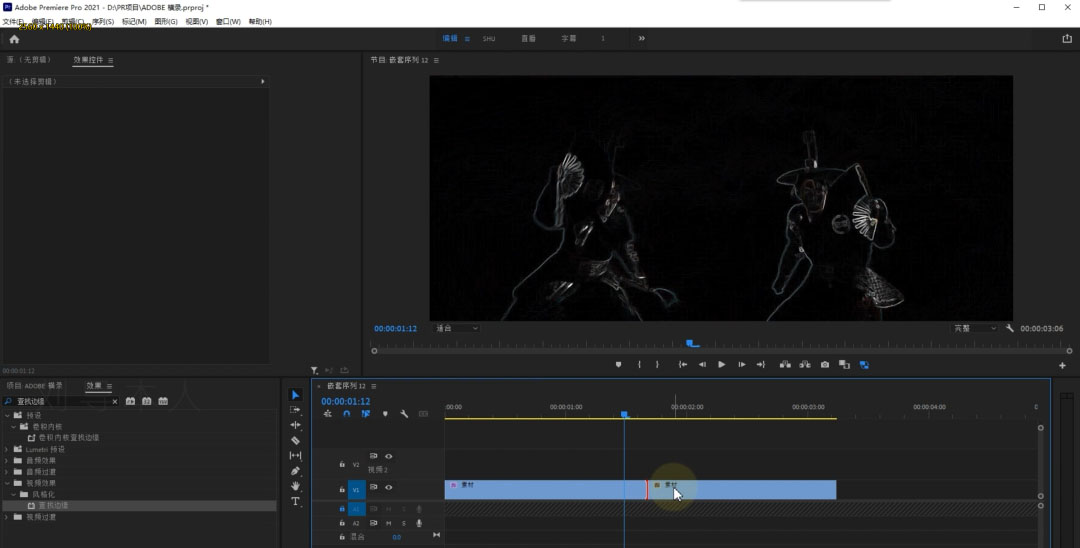This screenshot has width=1080, height=548.
Task: Go to In point
Action: coord(683,365)
